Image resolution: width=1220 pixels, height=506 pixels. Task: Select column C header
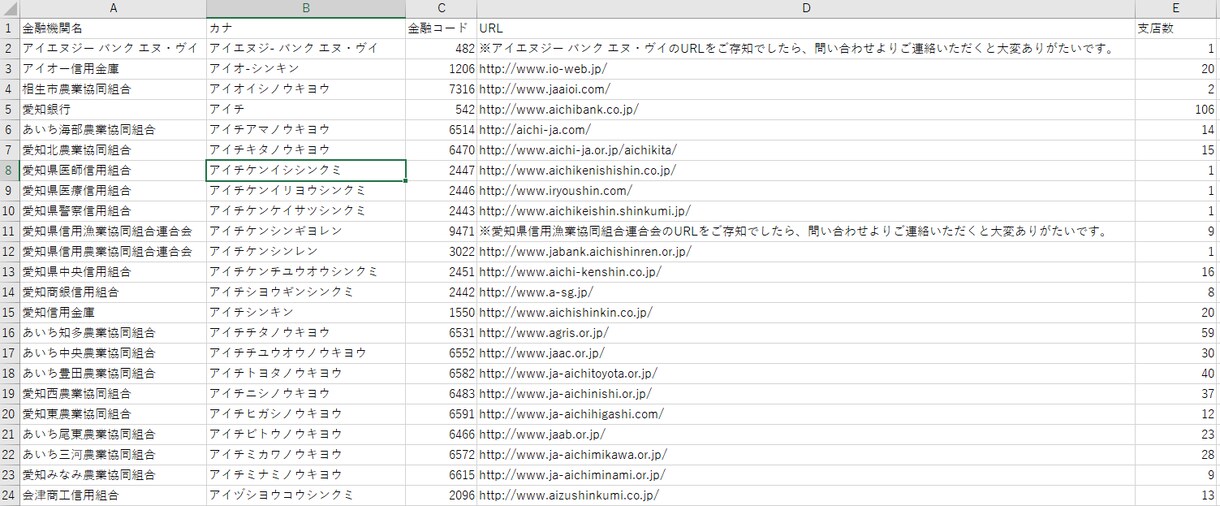tap(441, 8)
